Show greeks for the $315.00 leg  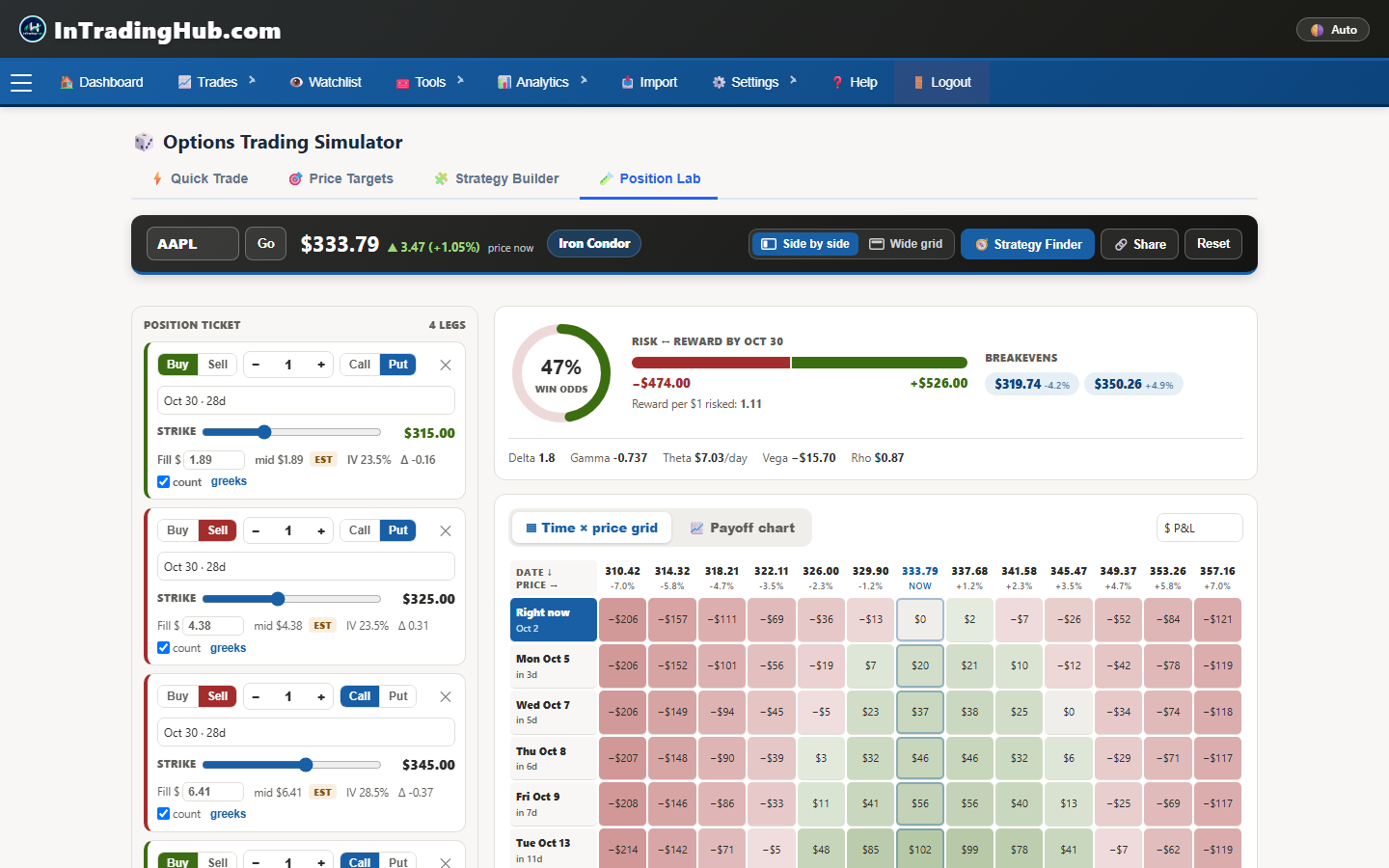[229, 482]
